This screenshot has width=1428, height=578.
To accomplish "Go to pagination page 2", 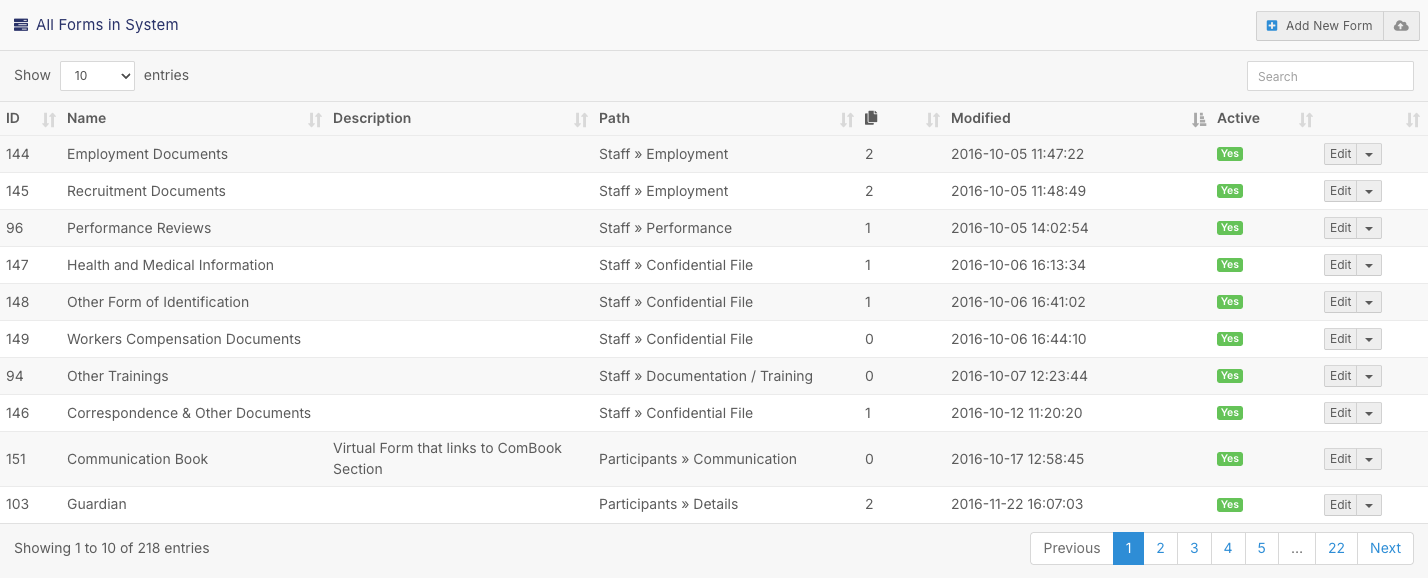I will pos(1160,548).
